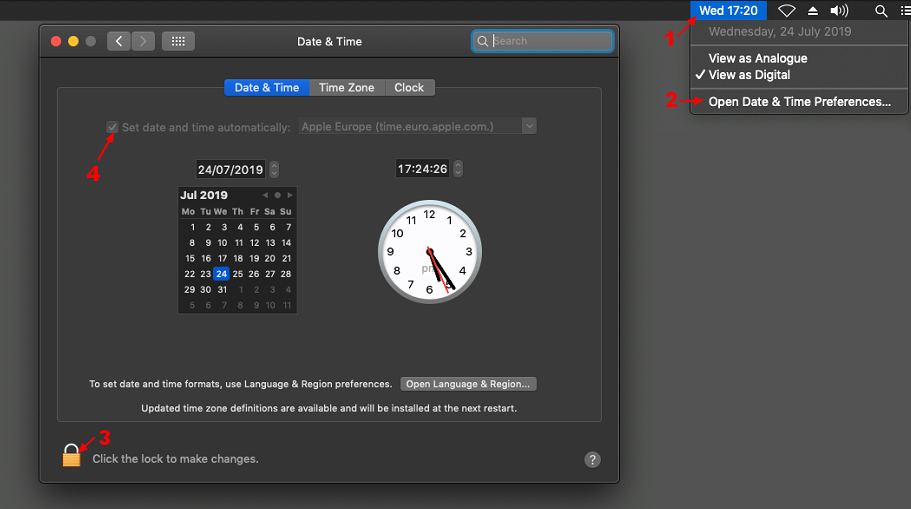Click Open Language & Region button

[x=469, y=384]
